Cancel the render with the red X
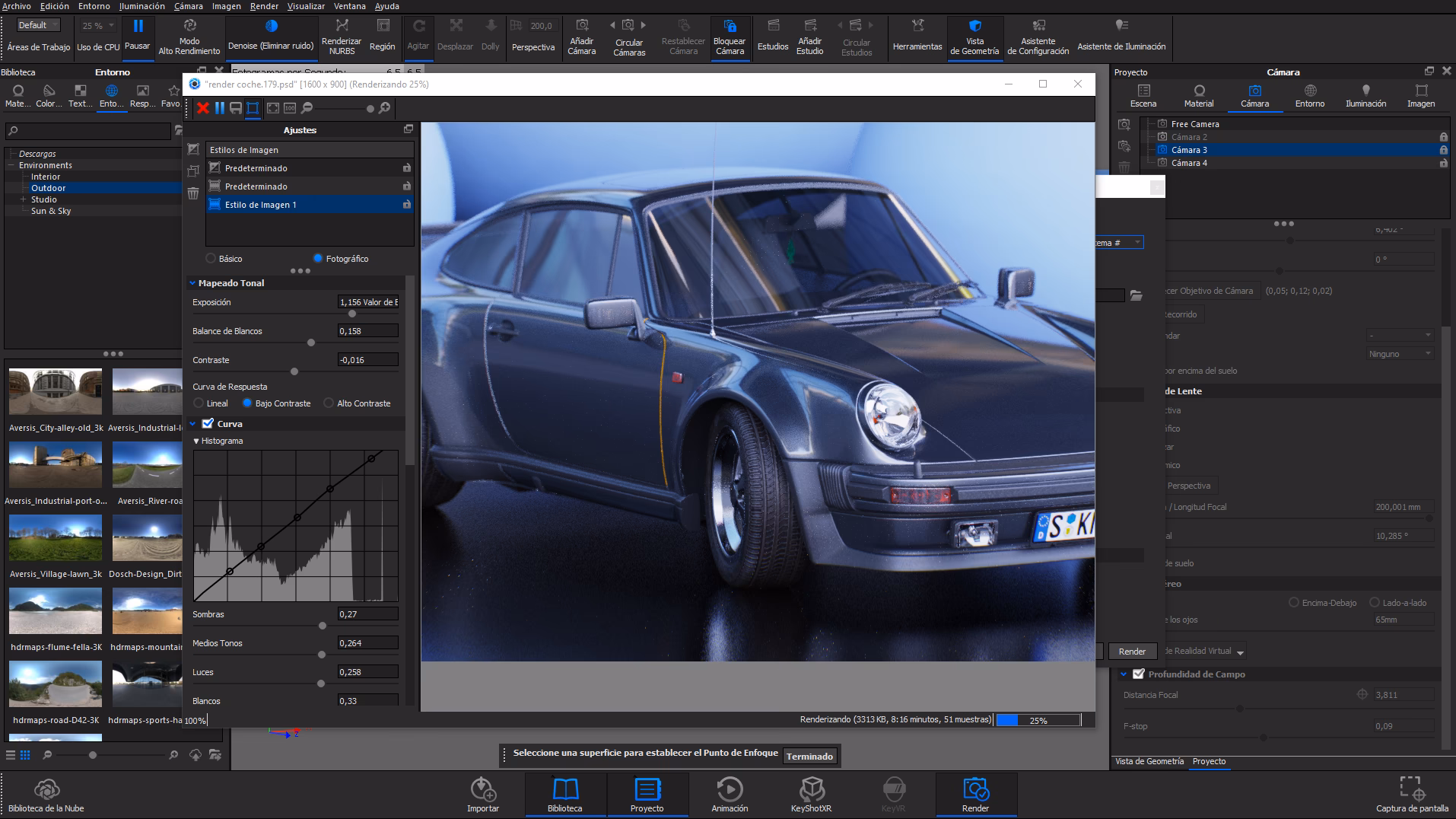This screenshot has height=819, width=1456. coord(202,108)
